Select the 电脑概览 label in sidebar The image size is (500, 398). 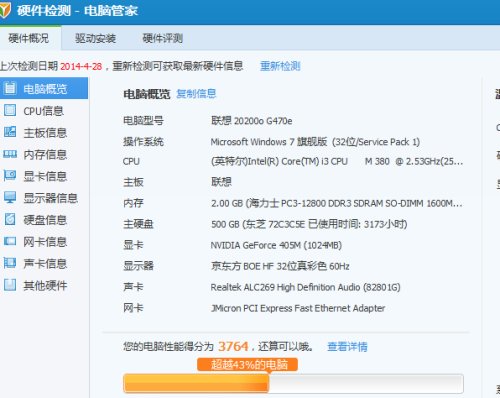click(x=45, y=89)
